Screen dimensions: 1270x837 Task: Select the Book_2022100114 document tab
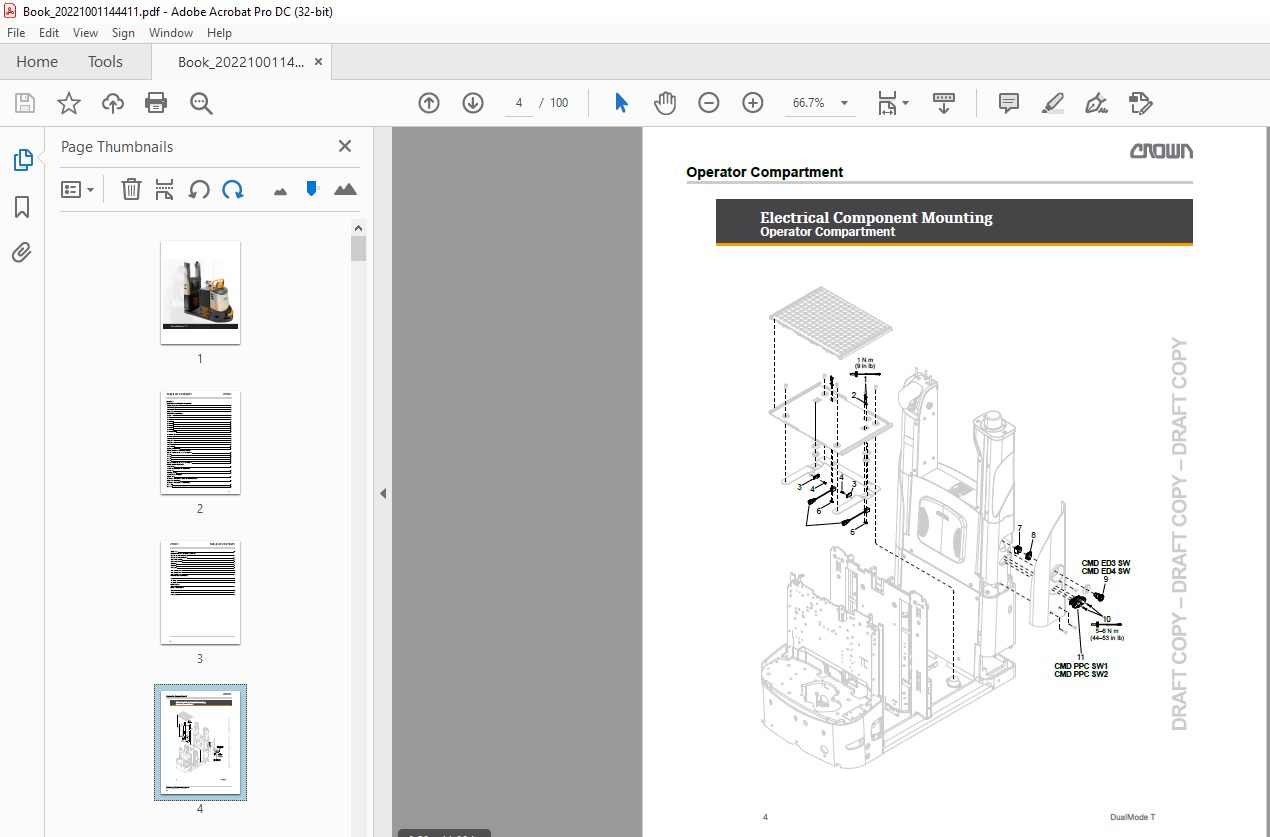tap(240, 62)
